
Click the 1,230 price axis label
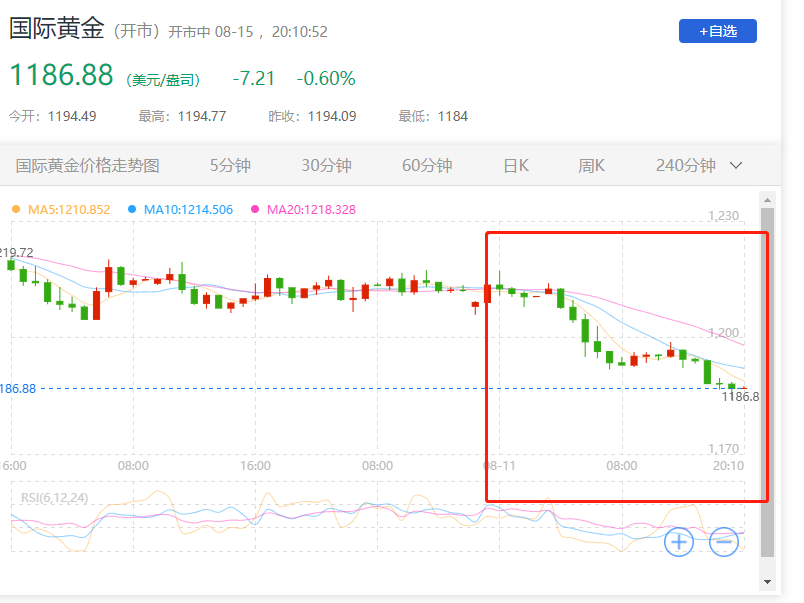click(x=723, y=216)
